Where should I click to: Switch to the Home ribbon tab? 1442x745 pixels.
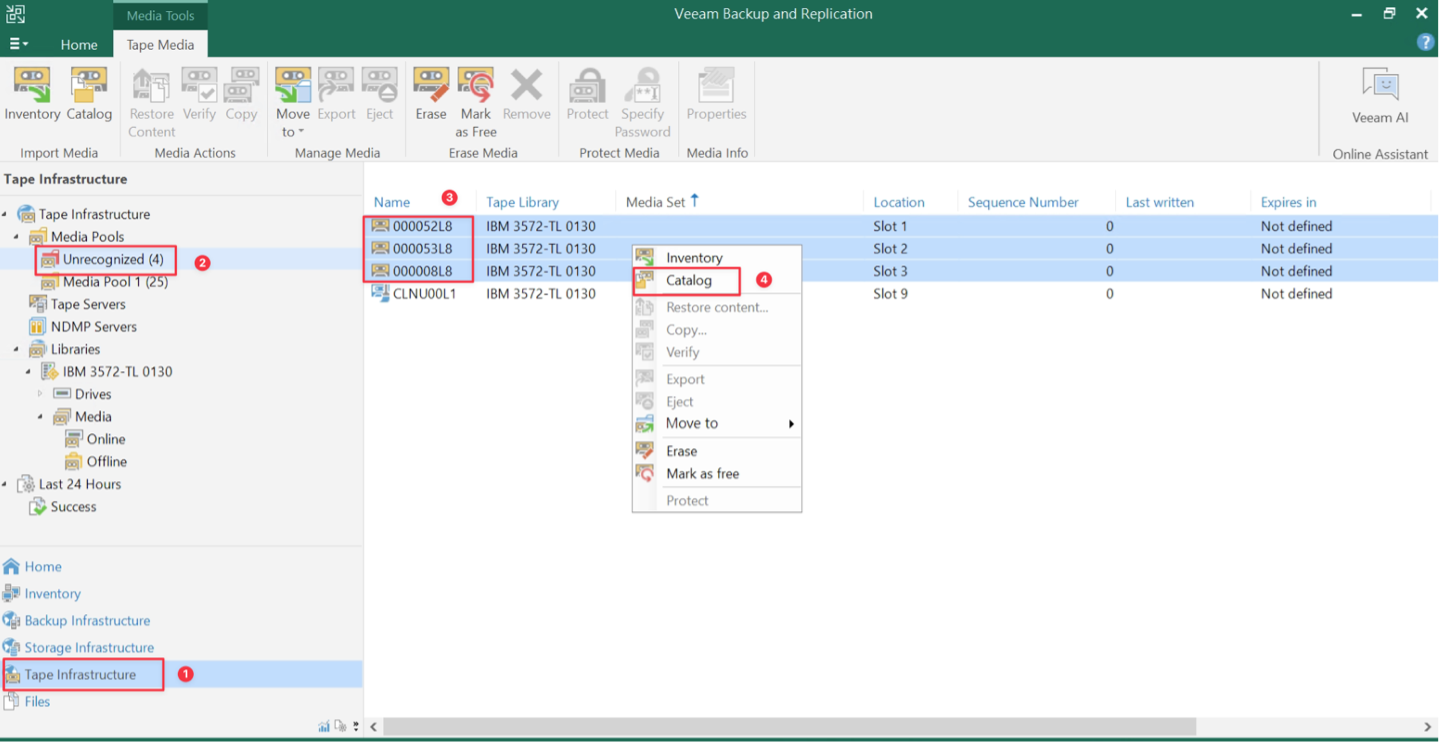[79, 45]
